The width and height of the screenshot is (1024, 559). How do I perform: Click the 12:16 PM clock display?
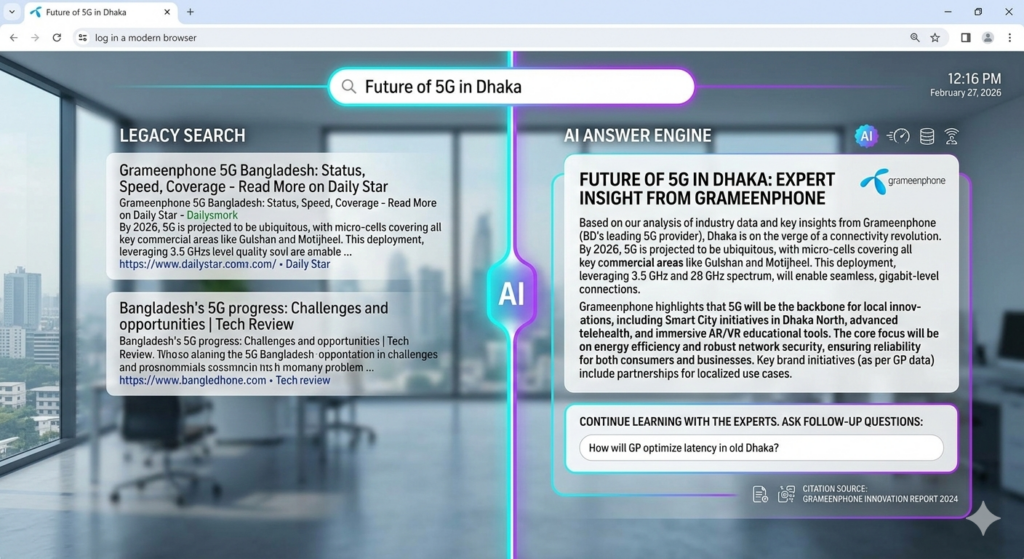point(974,79)
